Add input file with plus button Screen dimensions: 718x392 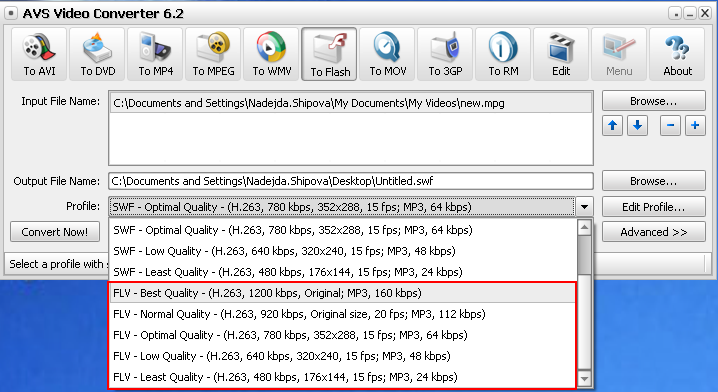pyautogui.click(x=695, y=125)
